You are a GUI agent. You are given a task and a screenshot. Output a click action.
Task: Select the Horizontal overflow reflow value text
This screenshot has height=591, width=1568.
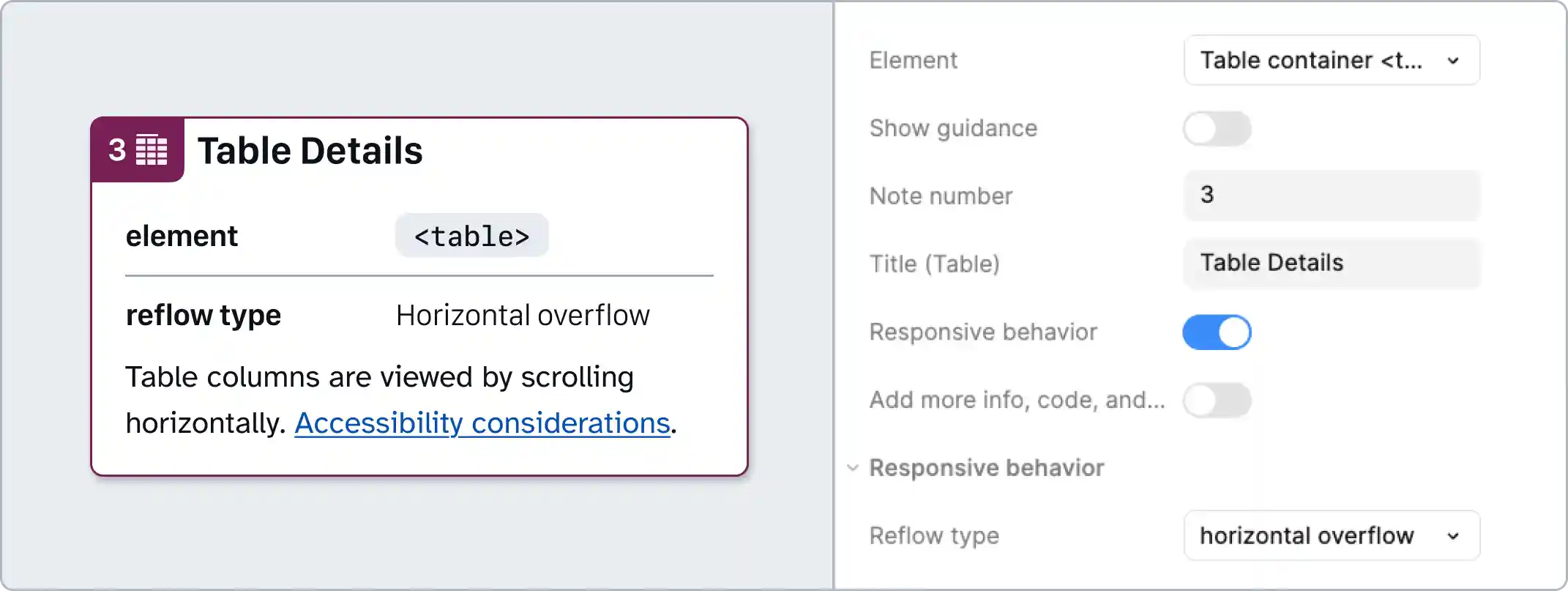522,315
